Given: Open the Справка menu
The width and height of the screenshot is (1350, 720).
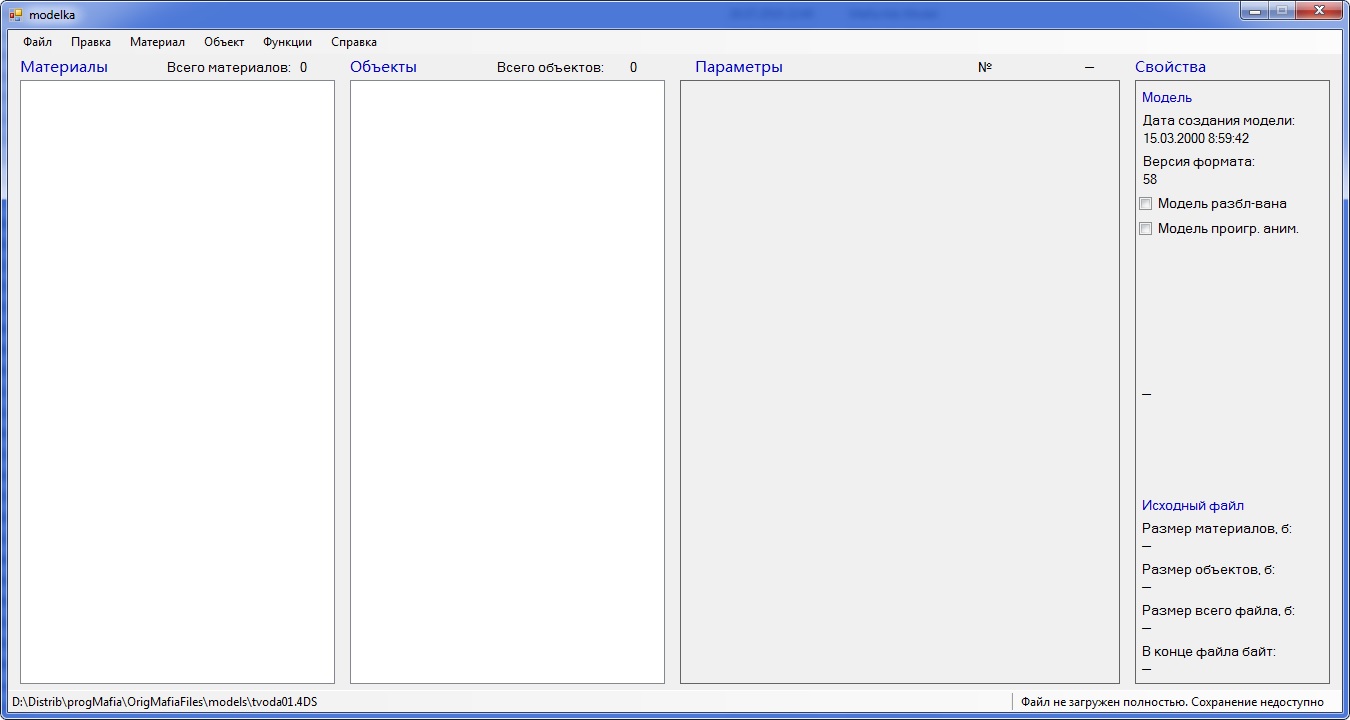Looking at the screenshot, I should tap(354, 42).
